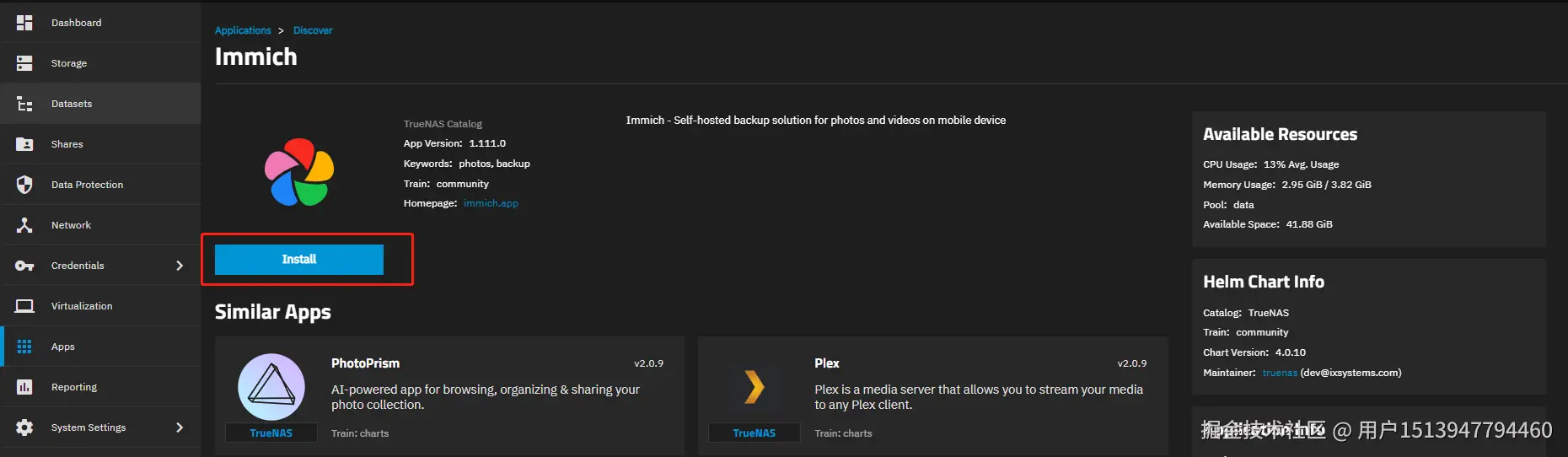The width and height of the screenshot is (1568, 457).
Task: Click the blue Install button
Action: tap(299, 260)
